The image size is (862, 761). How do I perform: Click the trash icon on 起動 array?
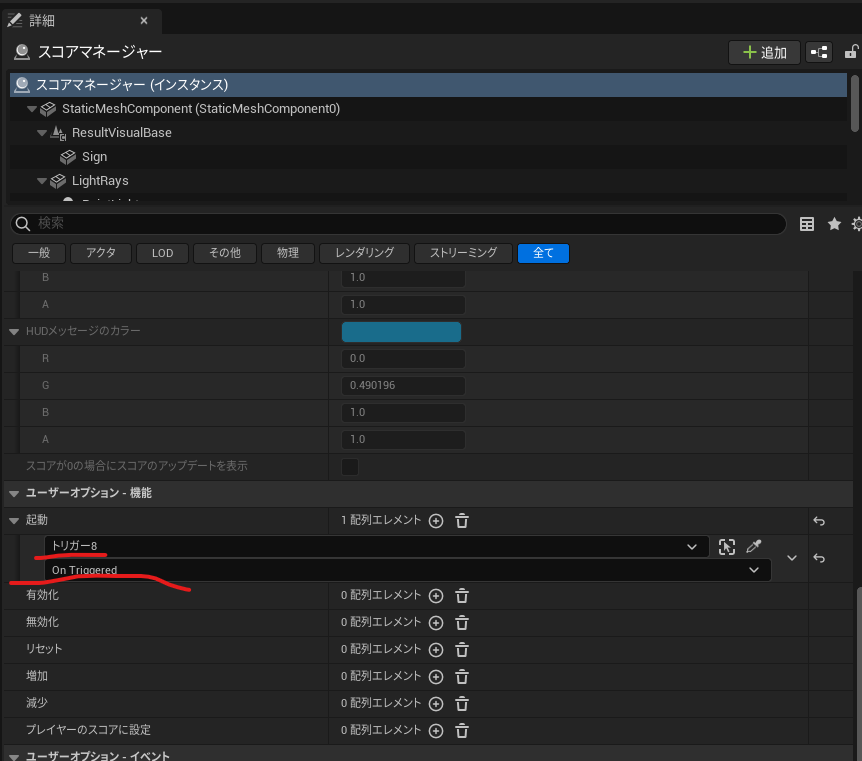[461, 521]
